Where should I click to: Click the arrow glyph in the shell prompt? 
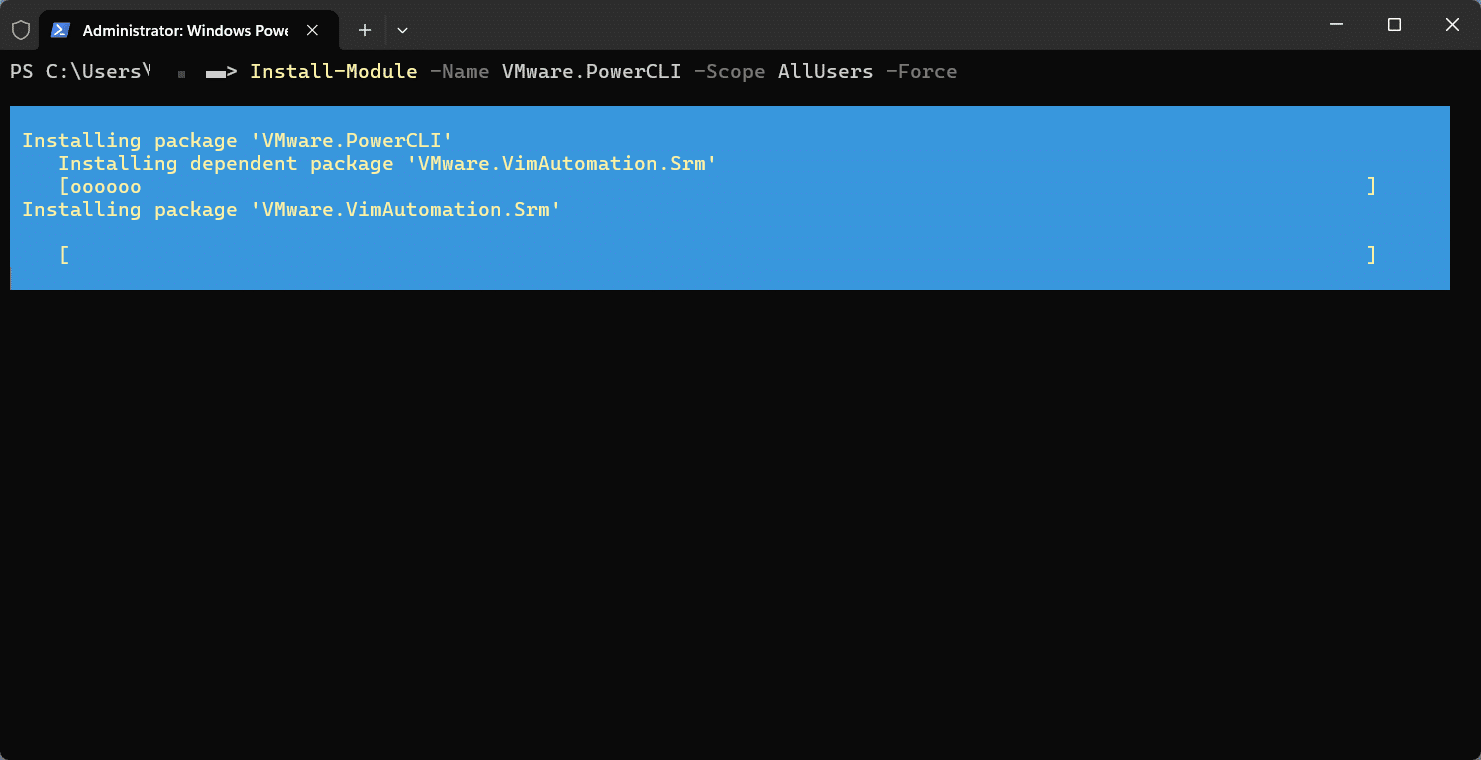[x=221, y=71]
